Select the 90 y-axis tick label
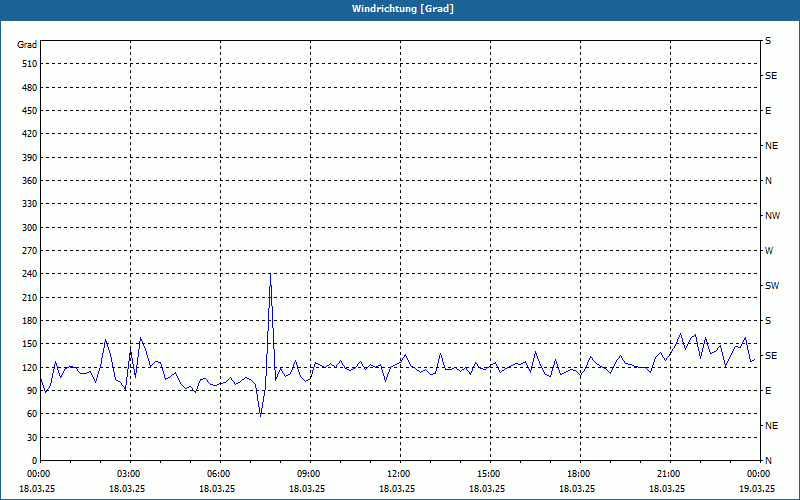This screenshot has width=800, height=500. pyautogui.click(x=32, y=391)
